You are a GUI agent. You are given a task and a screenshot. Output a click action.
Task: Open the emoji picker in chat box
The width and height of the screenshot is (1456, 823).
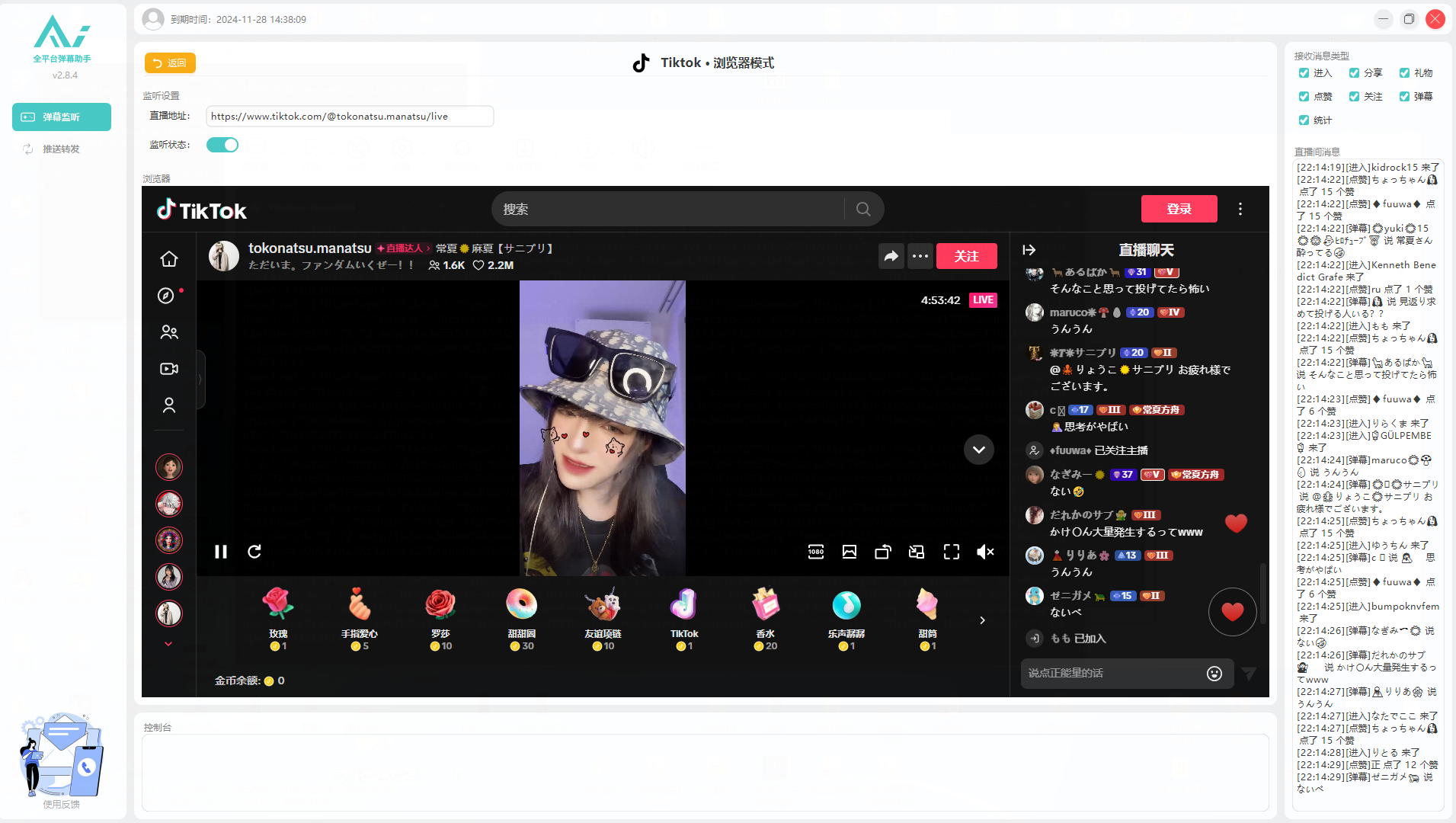click(1214, 674)
